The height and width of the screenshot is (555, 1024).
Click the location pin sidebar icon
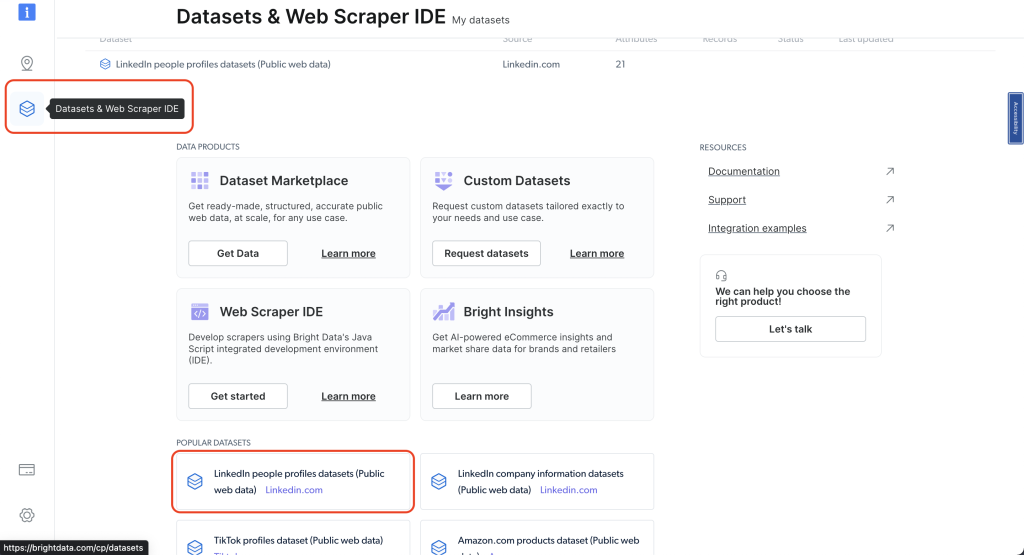[27, 64]
